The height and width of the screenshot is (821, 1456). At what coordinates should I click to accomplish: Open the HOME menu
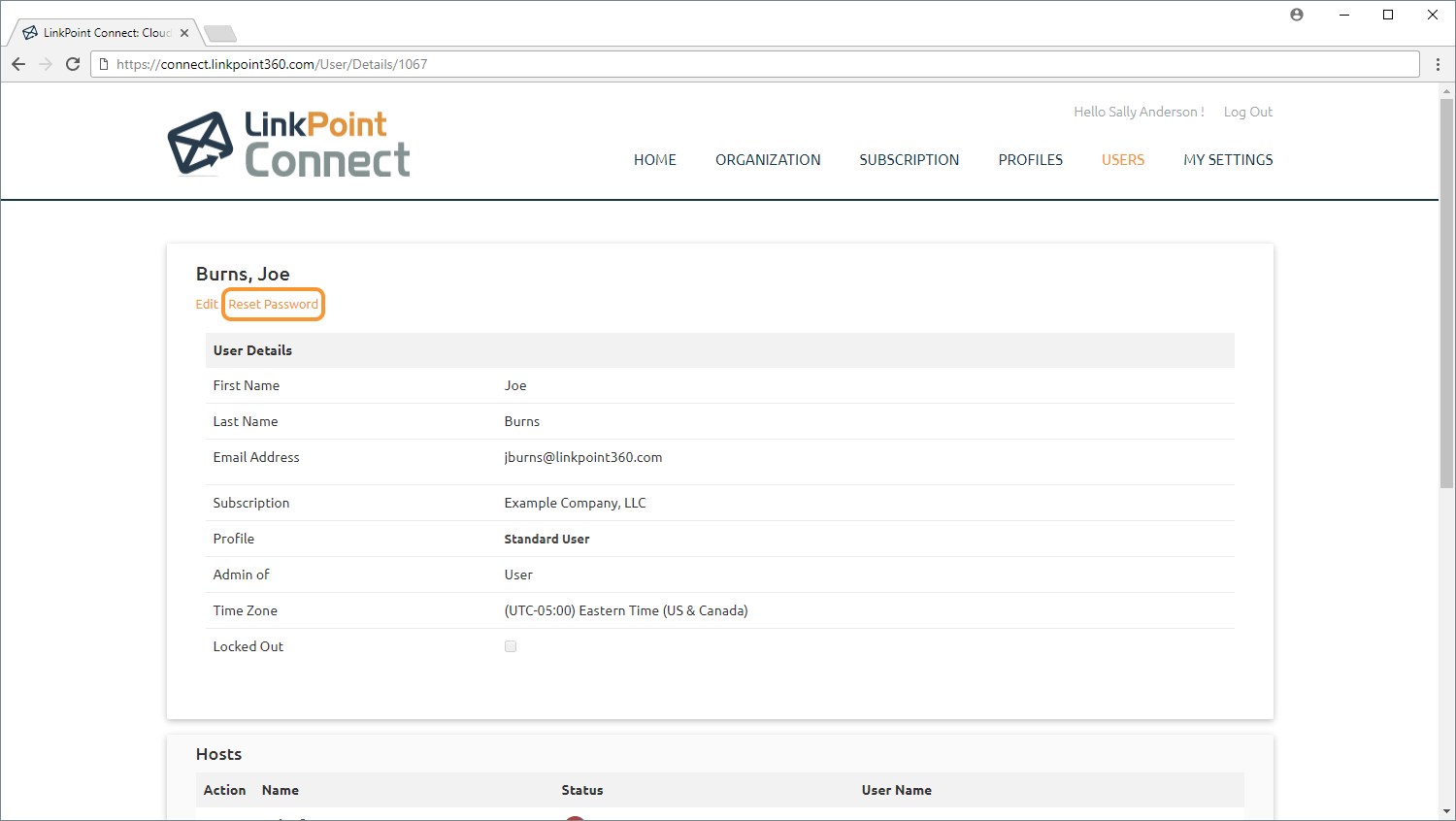coord(655,160)
